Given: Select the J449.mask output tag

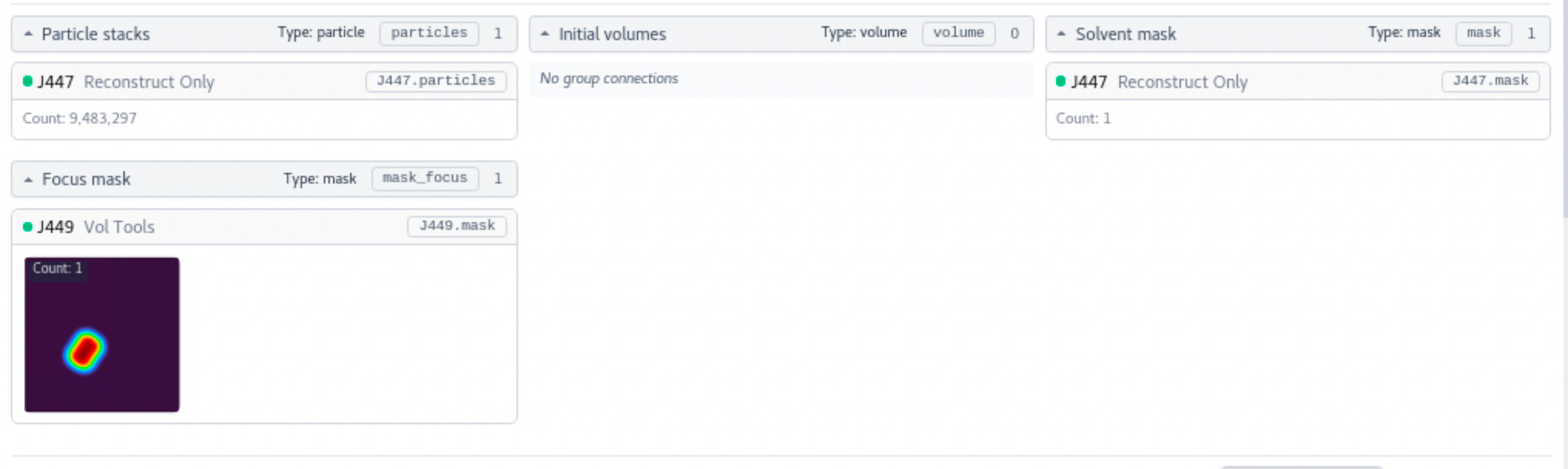Looking at the screenshot, I should [x=456, y=226].
